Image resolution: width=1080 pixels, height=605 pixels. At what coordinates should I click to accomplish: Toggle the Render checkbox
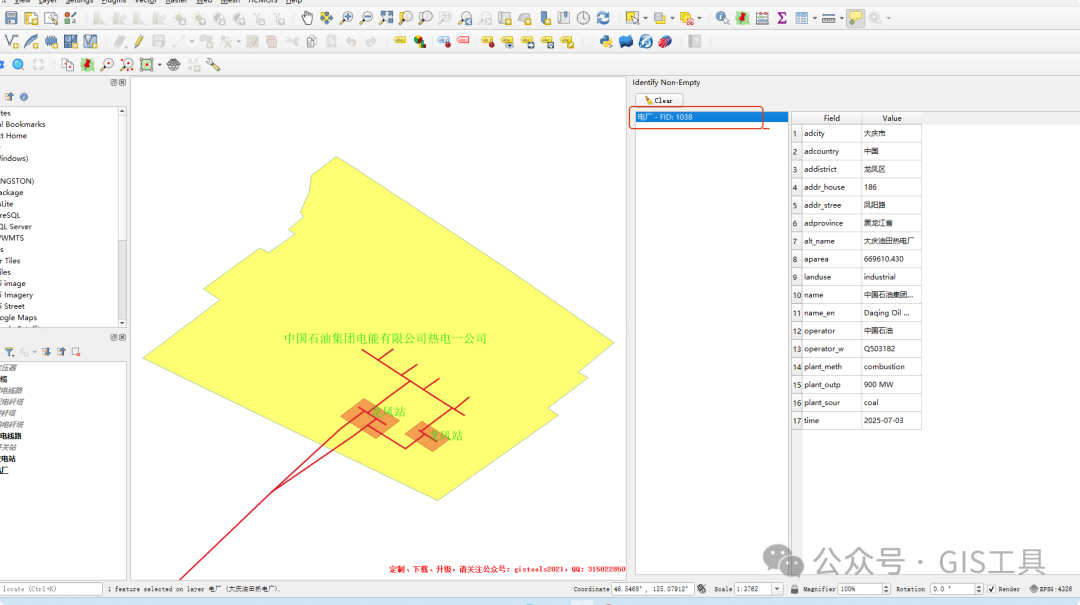(991, 589)
